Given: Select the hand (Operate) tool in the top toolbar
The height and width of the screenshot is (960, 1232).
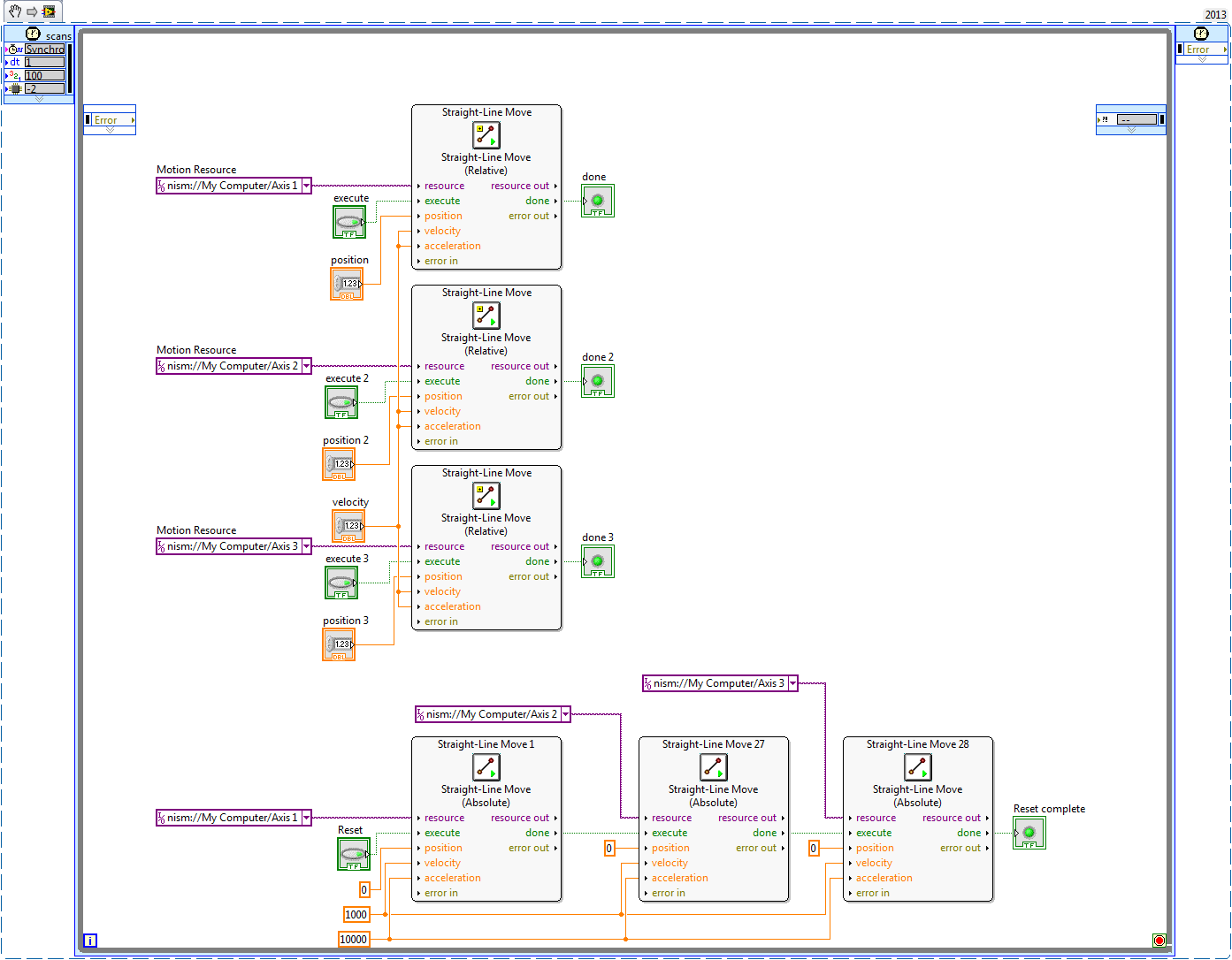Looking at the screenshot, I should [x=14, y=11].
